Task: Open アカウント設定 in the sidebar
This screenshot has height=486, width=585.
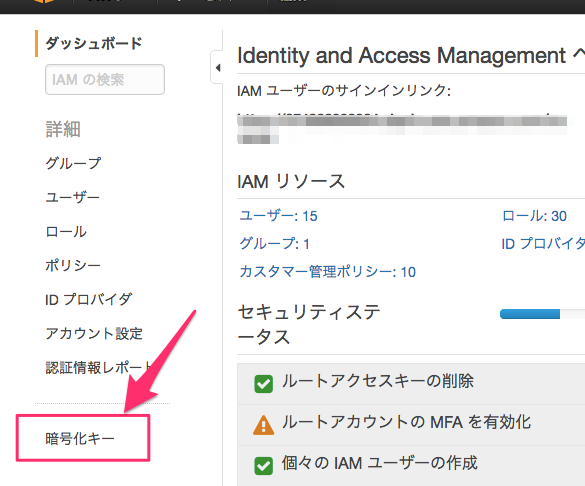Action: (94, 333)
